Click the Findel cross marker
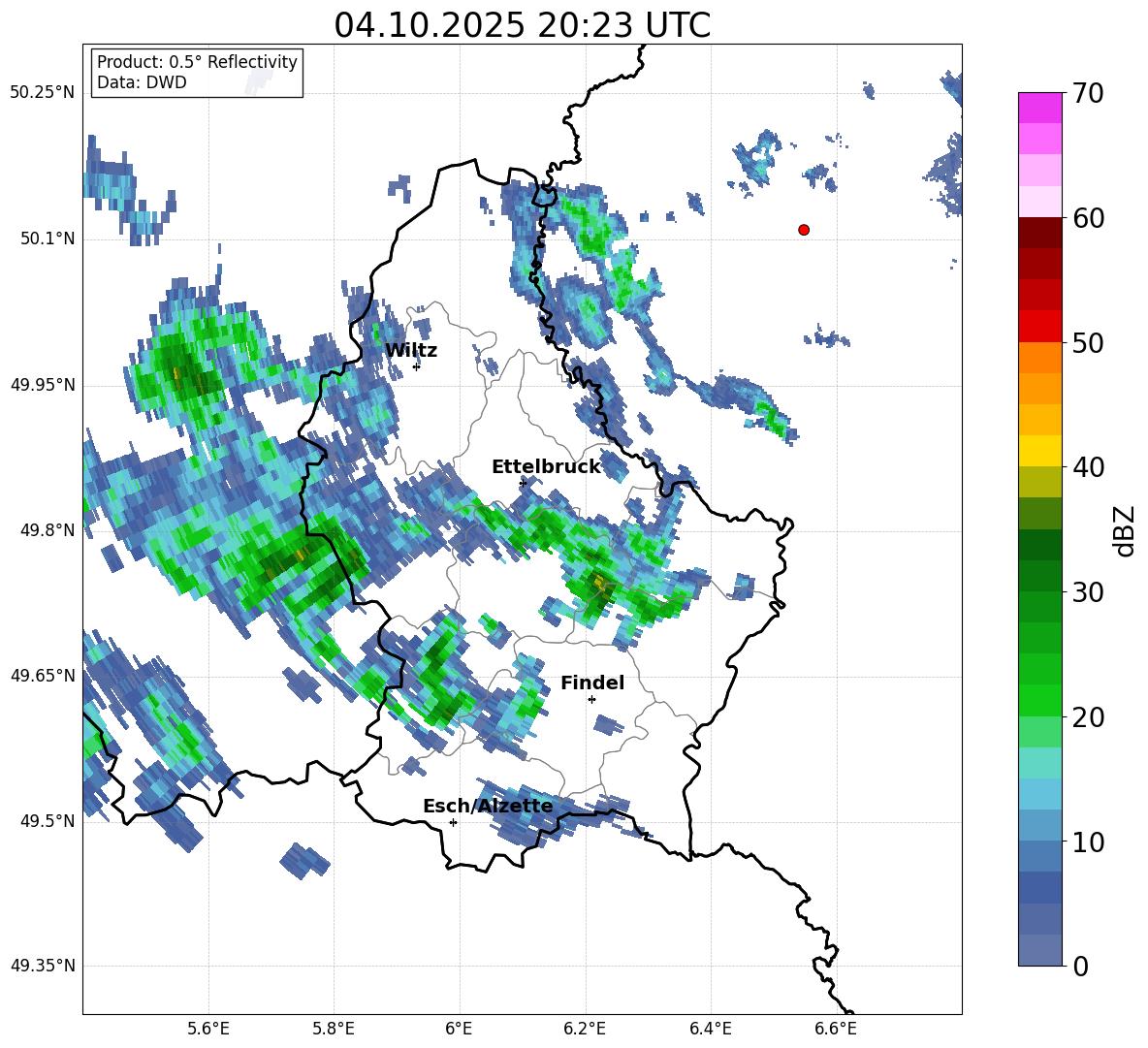Viewport: 1148px width, 1048px height. coord(591,700)
